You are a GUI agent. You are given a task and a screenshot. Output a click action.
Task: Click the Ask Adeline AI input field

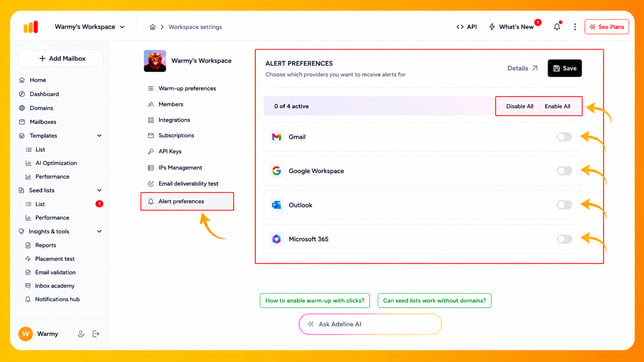370,324
